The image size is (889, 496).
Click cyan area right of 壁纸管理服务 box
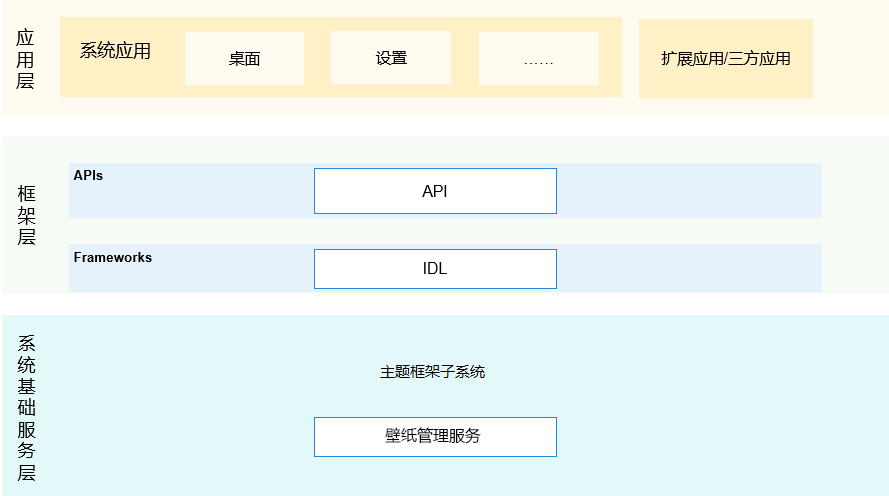pos(700,437)
